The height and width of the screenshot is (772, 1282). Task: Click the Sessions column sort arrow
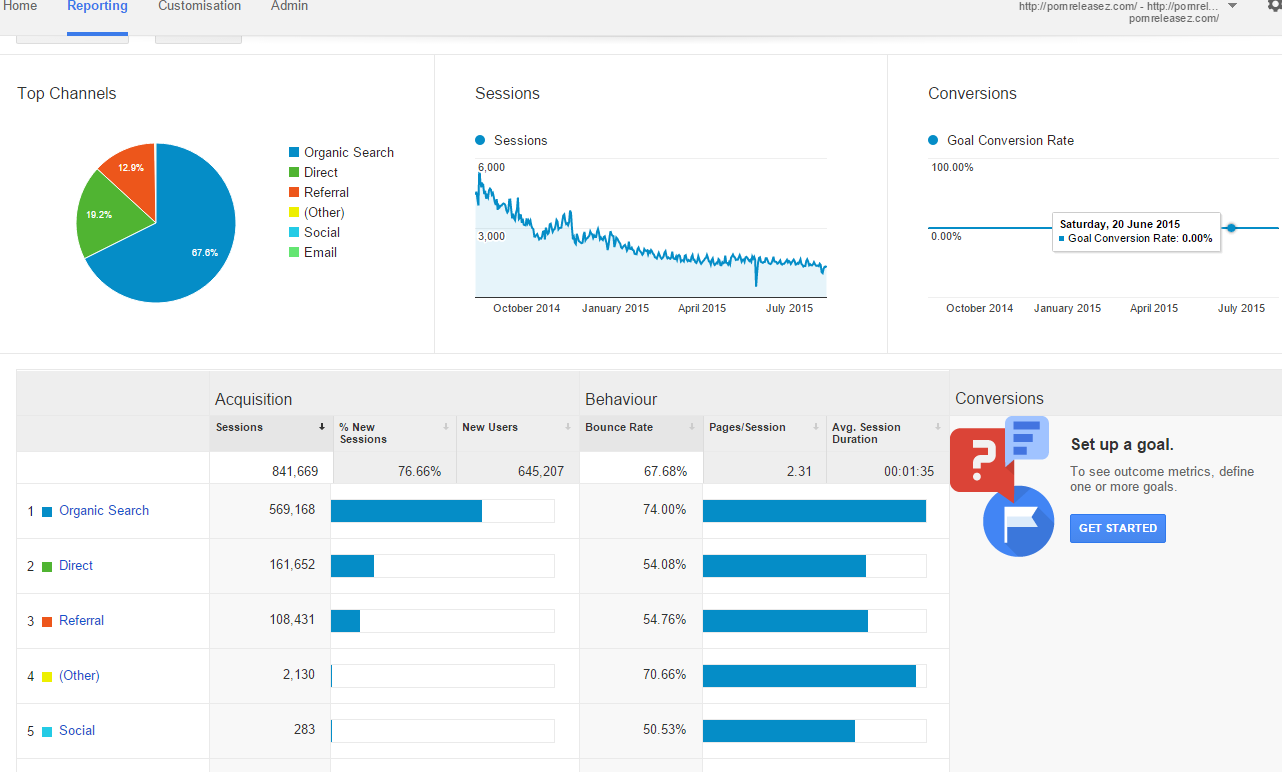(322, 427)
